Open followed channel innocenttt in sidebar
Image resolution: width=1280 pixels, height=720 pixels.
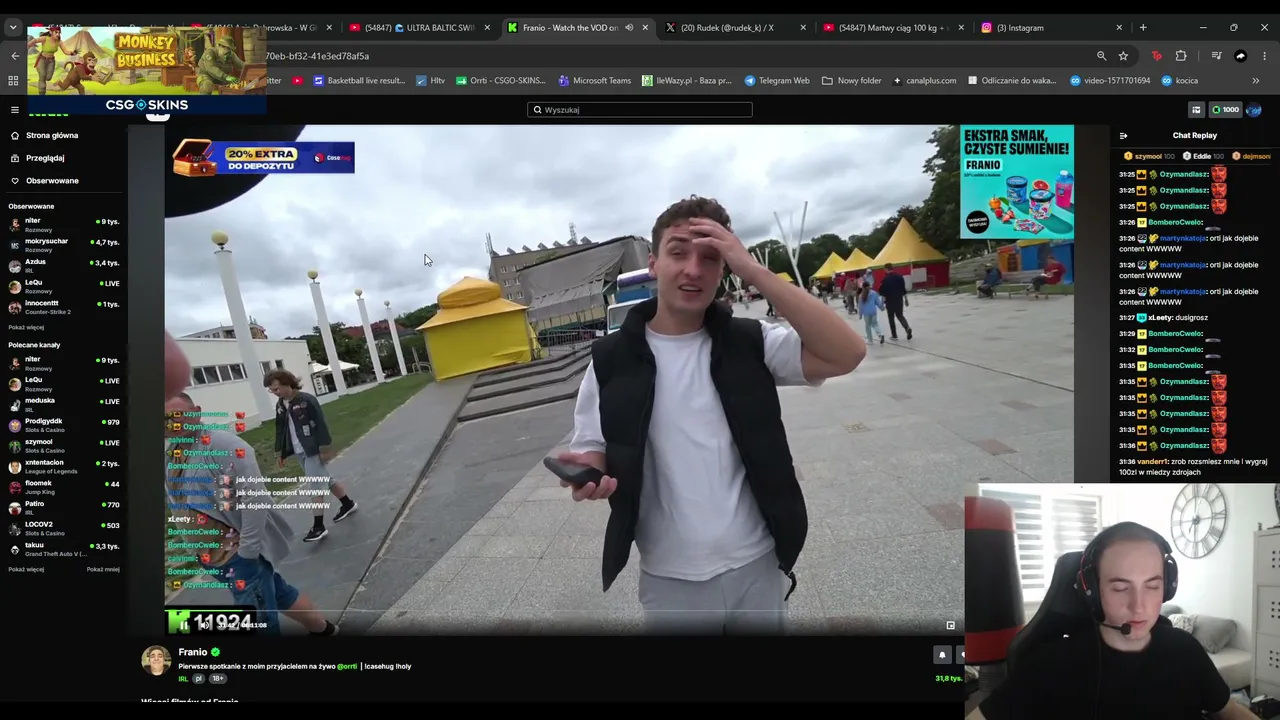(63, 307)
